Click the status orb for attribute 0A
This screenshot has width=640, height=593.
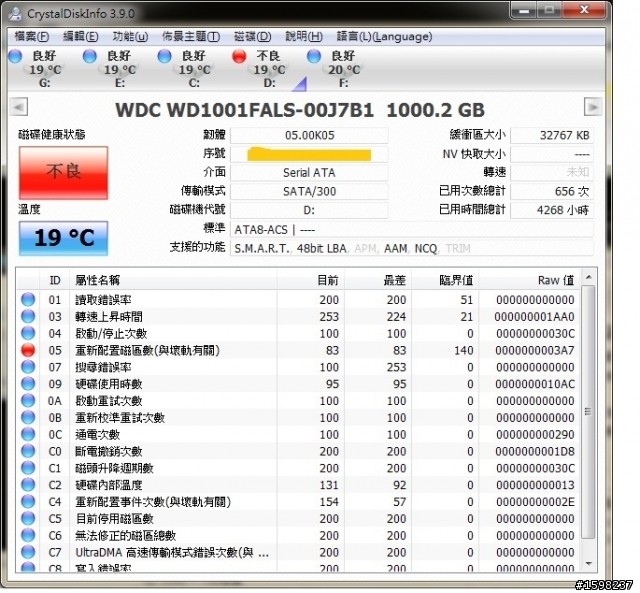tap(28, 400)
